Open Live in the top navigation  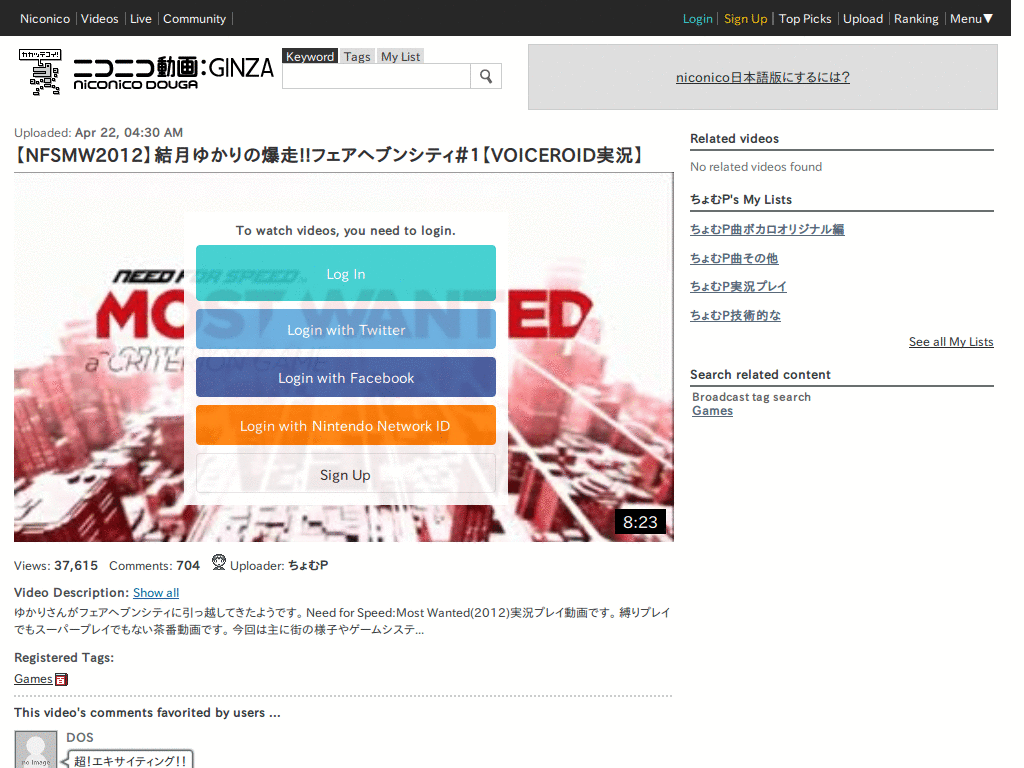141,19
